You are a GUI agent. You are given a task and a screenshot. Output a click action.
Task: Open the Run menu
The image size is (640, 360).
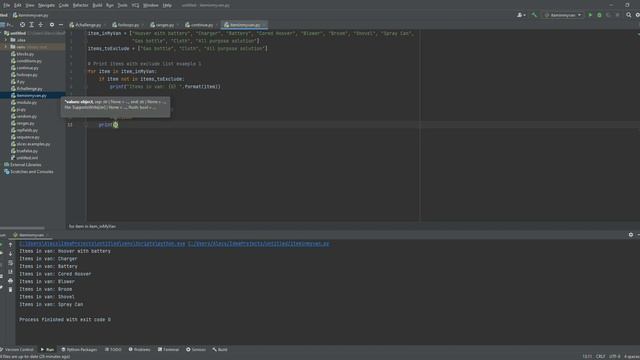[110, 5]
